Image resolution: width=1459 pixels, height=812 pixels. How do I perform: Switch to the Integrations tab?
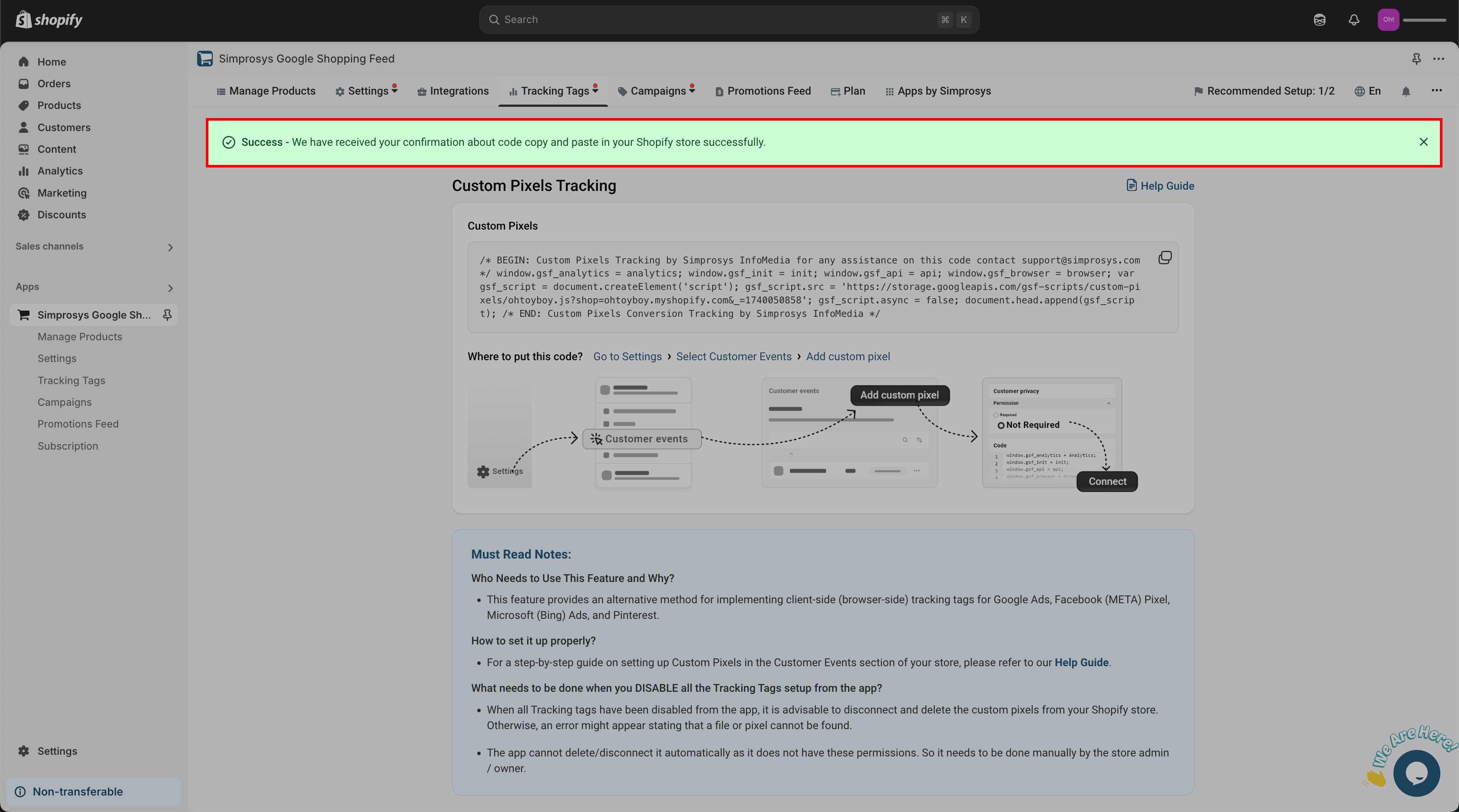tap(452, 91)
